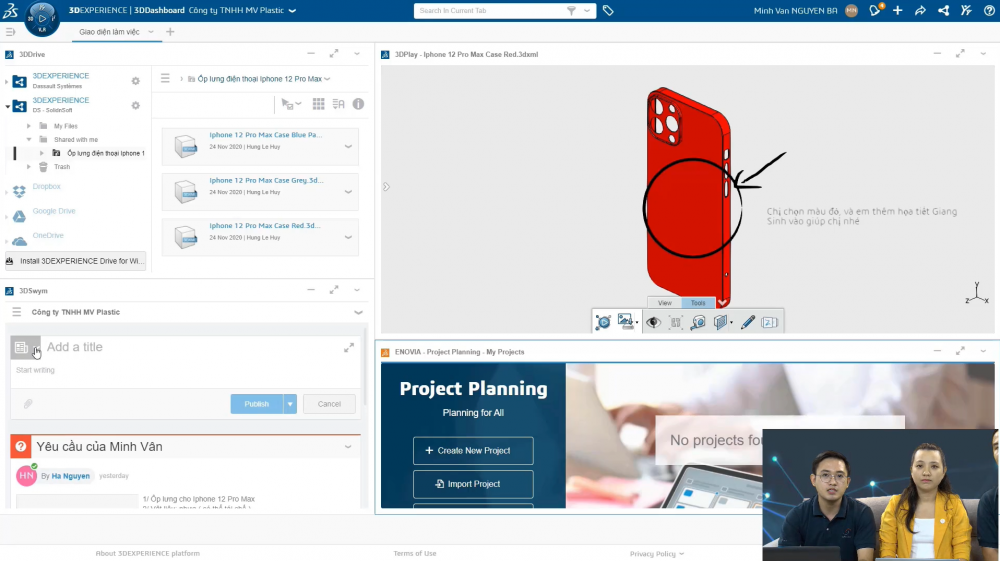Expand options for Iphone 12 Pro Max Case Grey
Image resolution: width=1000 pixels, height=561 pixels.
[348, 192]
